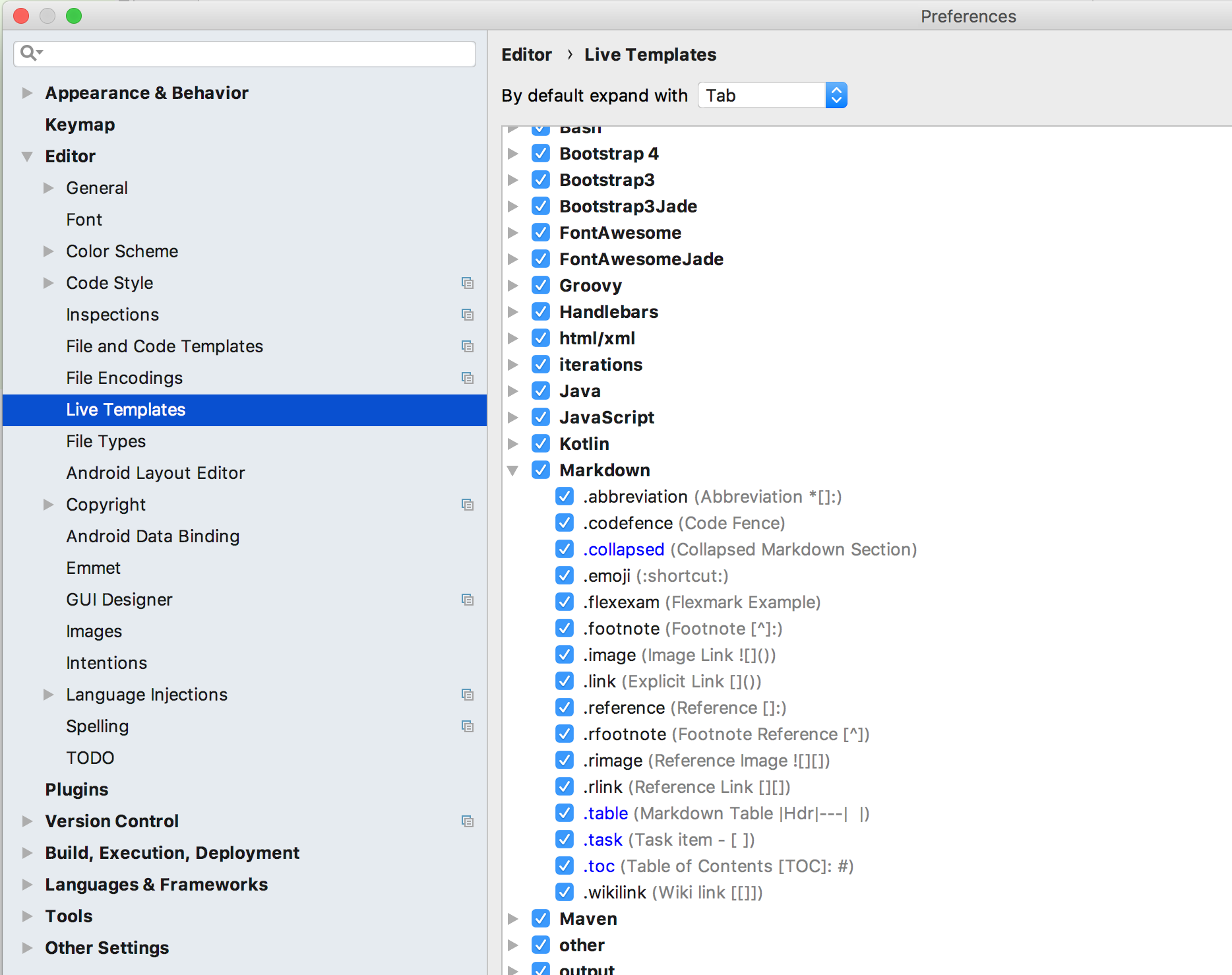Collapse the Markdown template group

tap(512, 470)
